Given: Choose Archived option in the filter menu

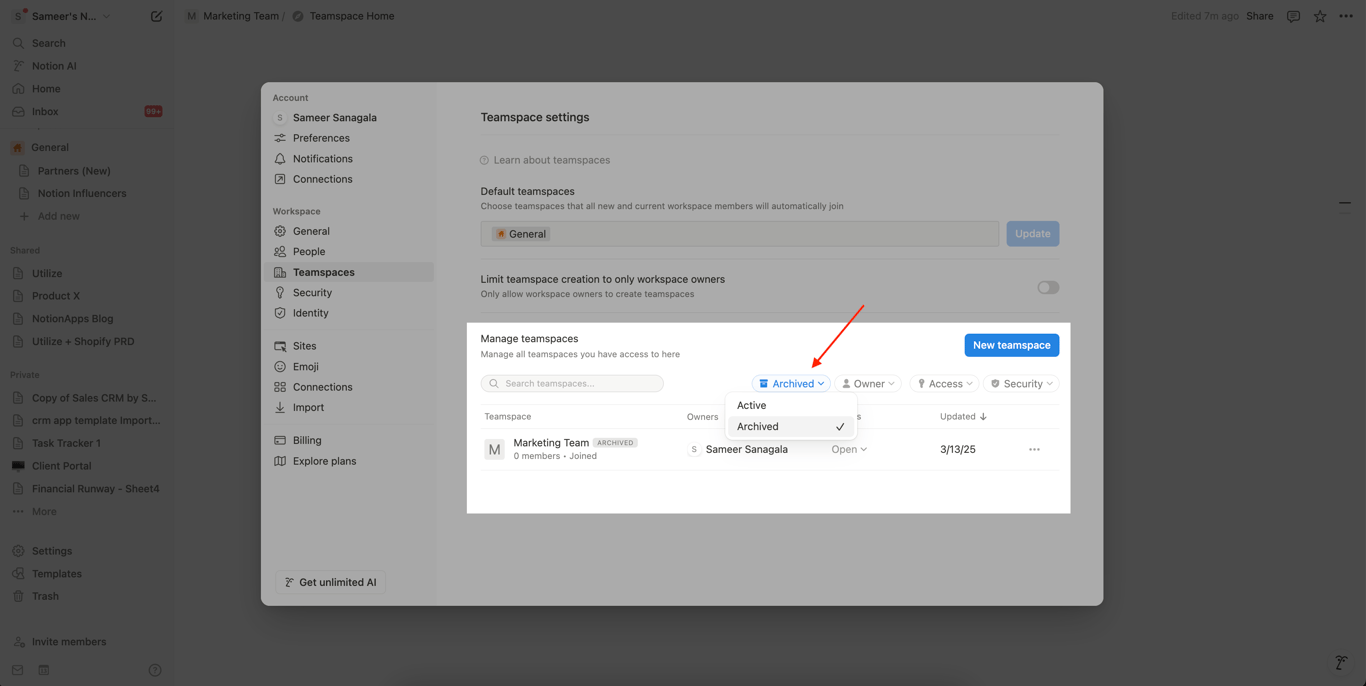Looking at the screenshot, I should 758,427.
